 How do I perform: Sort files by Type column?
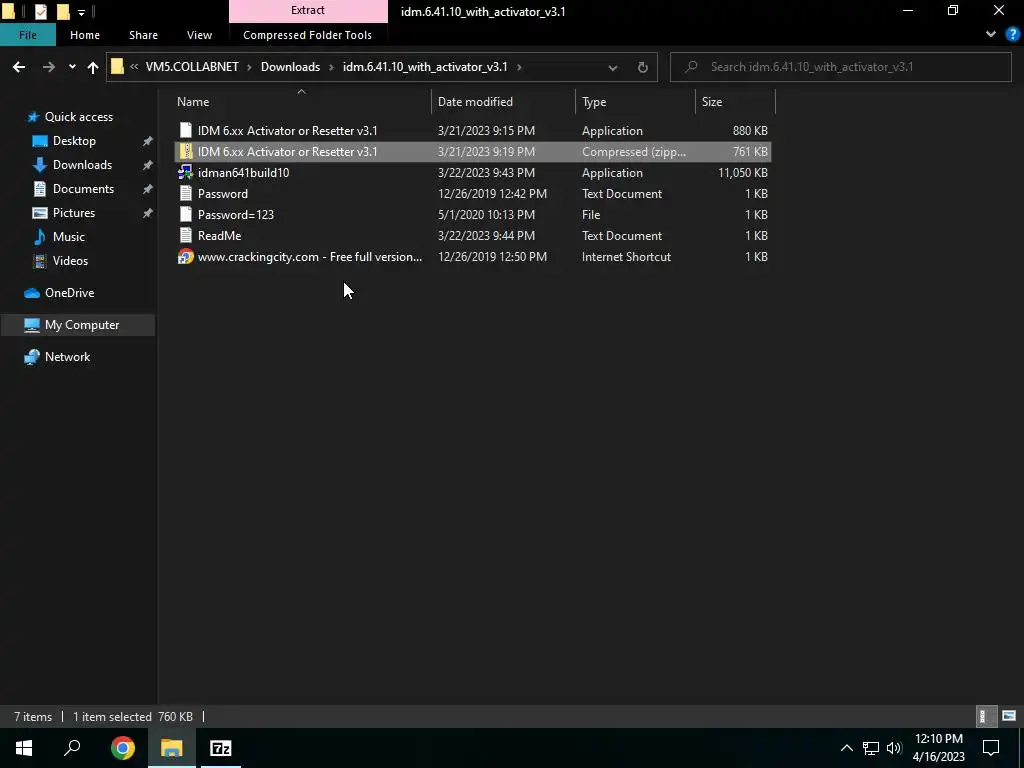[594, 102]
